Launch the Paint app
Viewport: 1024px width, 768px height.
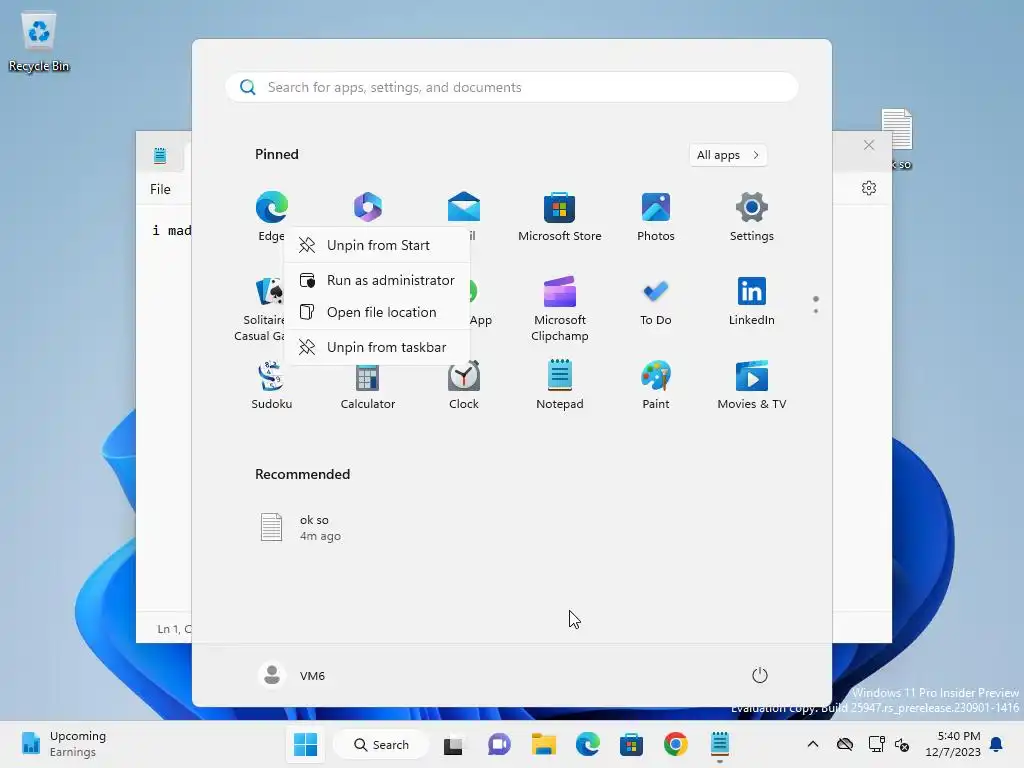[656, 385]
